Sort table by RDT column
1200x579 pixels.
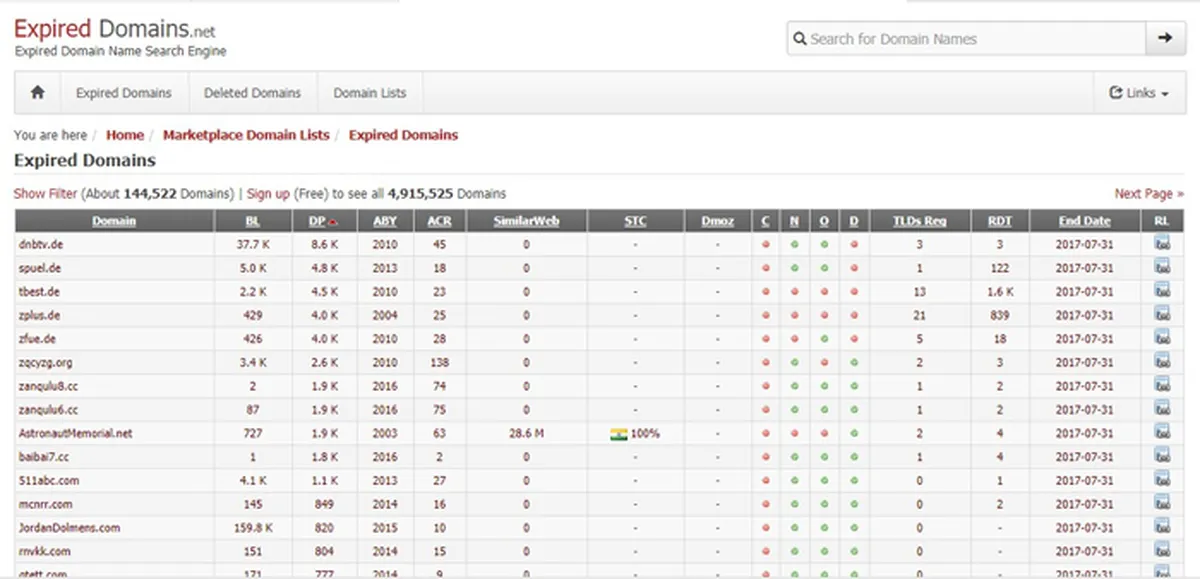point(999,221)
